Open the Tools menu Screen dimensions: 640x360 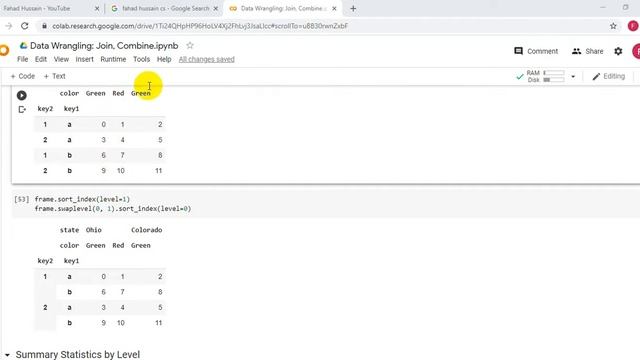coord(141,59)
